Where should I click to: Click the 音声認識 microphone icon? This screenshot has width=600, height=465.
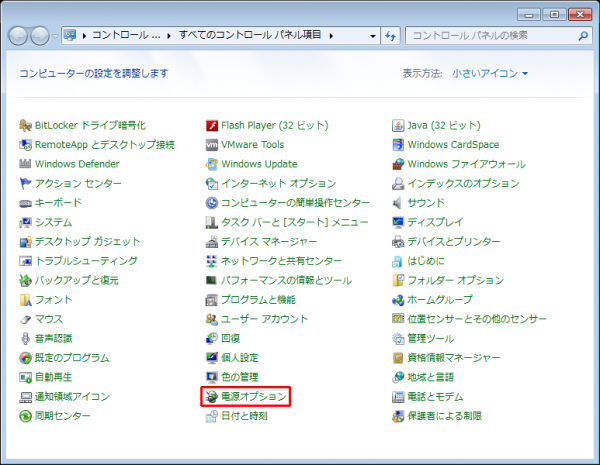click(25, 338)
